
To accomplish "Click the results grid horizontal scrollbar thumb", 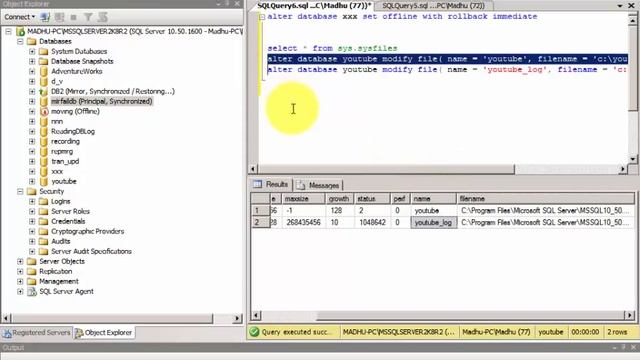I will 469,315.
